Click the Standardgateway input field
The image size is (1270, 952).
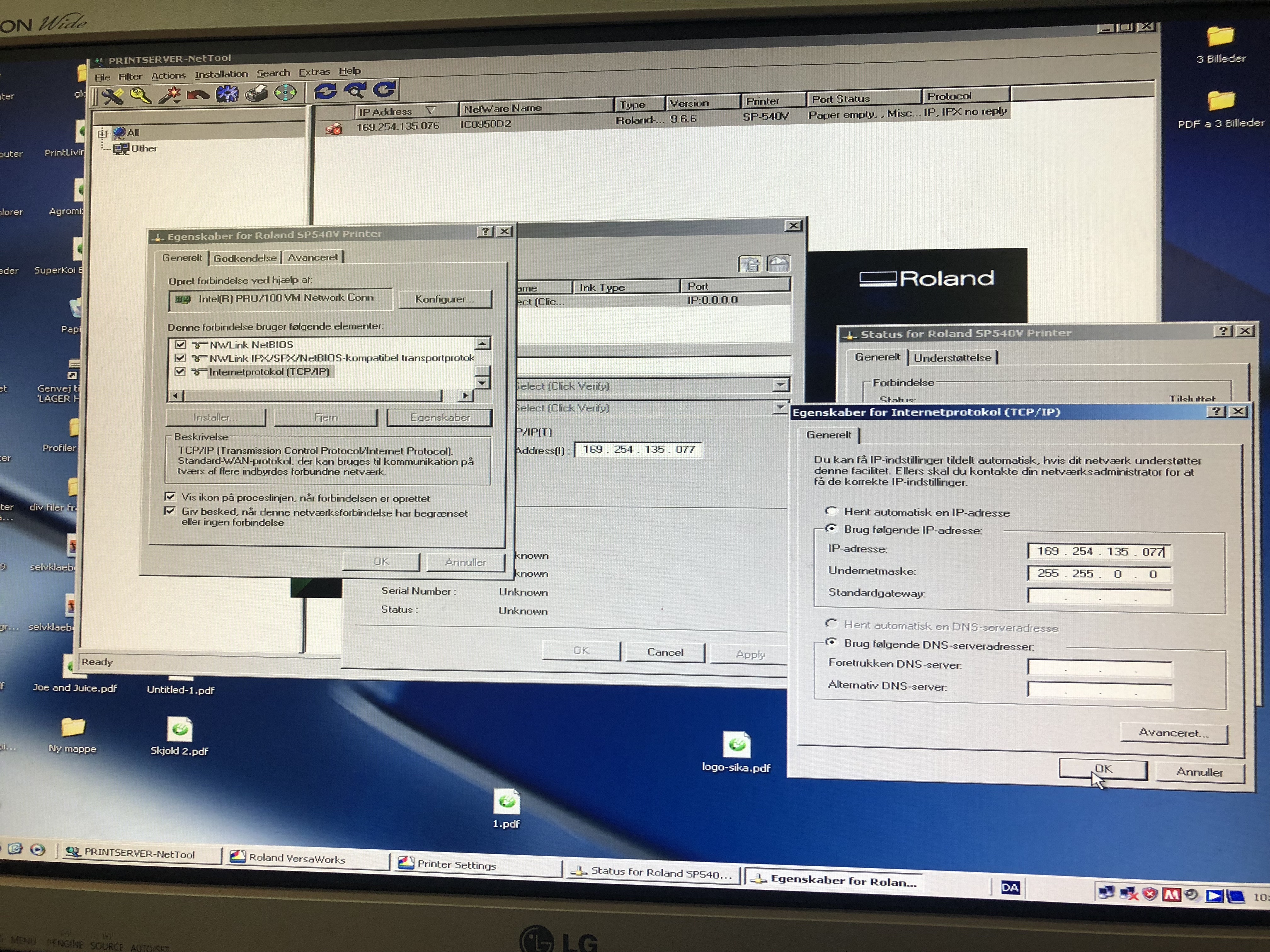(x=1099, y=596)
